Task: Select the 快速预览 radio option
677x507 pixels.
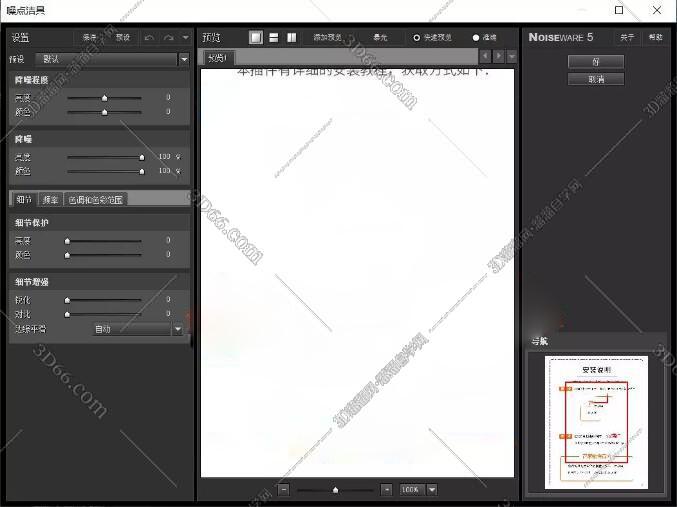Action: click(x=417, y=37)
